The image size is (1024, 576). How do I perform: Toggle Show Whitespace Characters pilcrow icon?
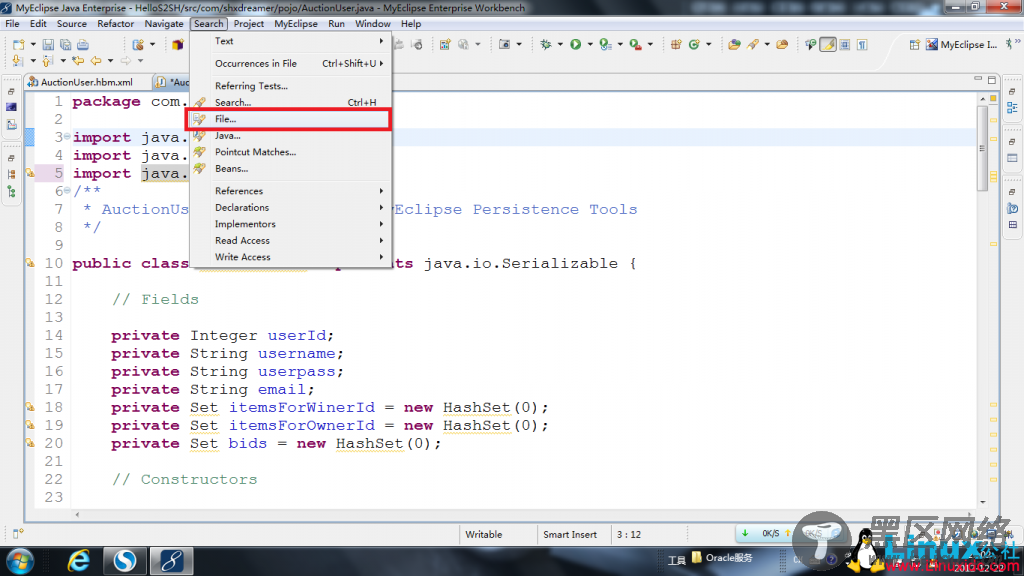[x=862, y=44]
